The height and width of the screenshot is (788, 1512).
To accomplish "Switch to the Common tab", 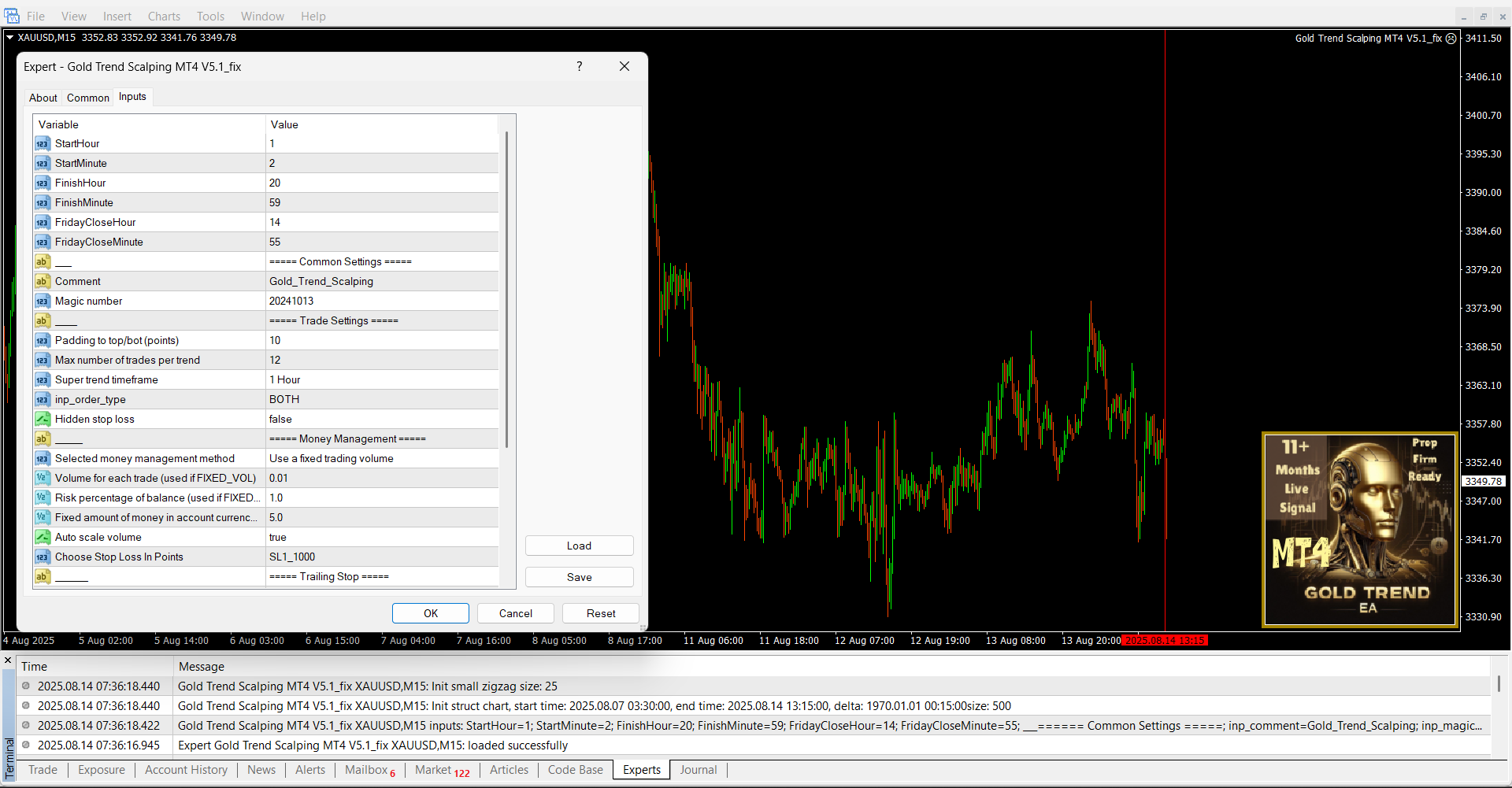I will click(88, 98).
